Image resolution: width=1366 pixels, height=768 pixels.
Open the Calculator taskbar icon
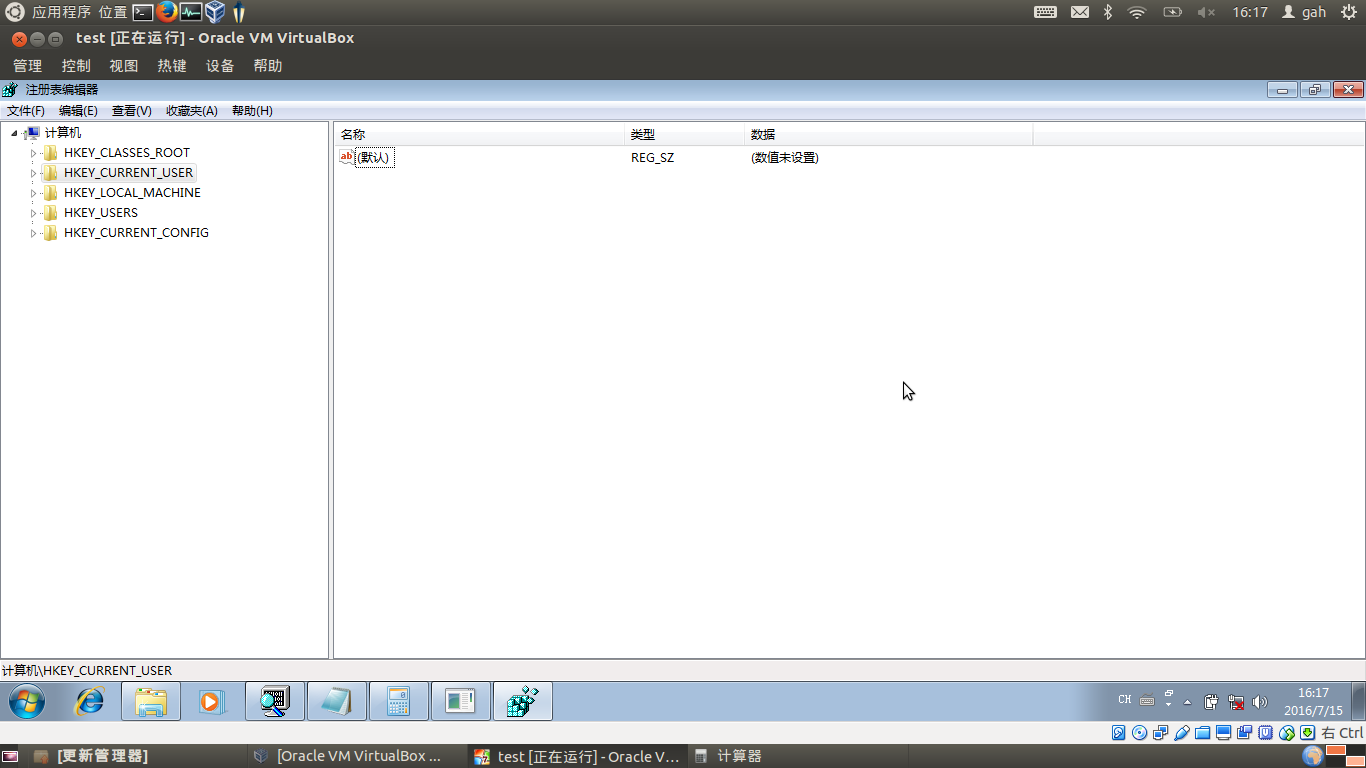[399, 702]
